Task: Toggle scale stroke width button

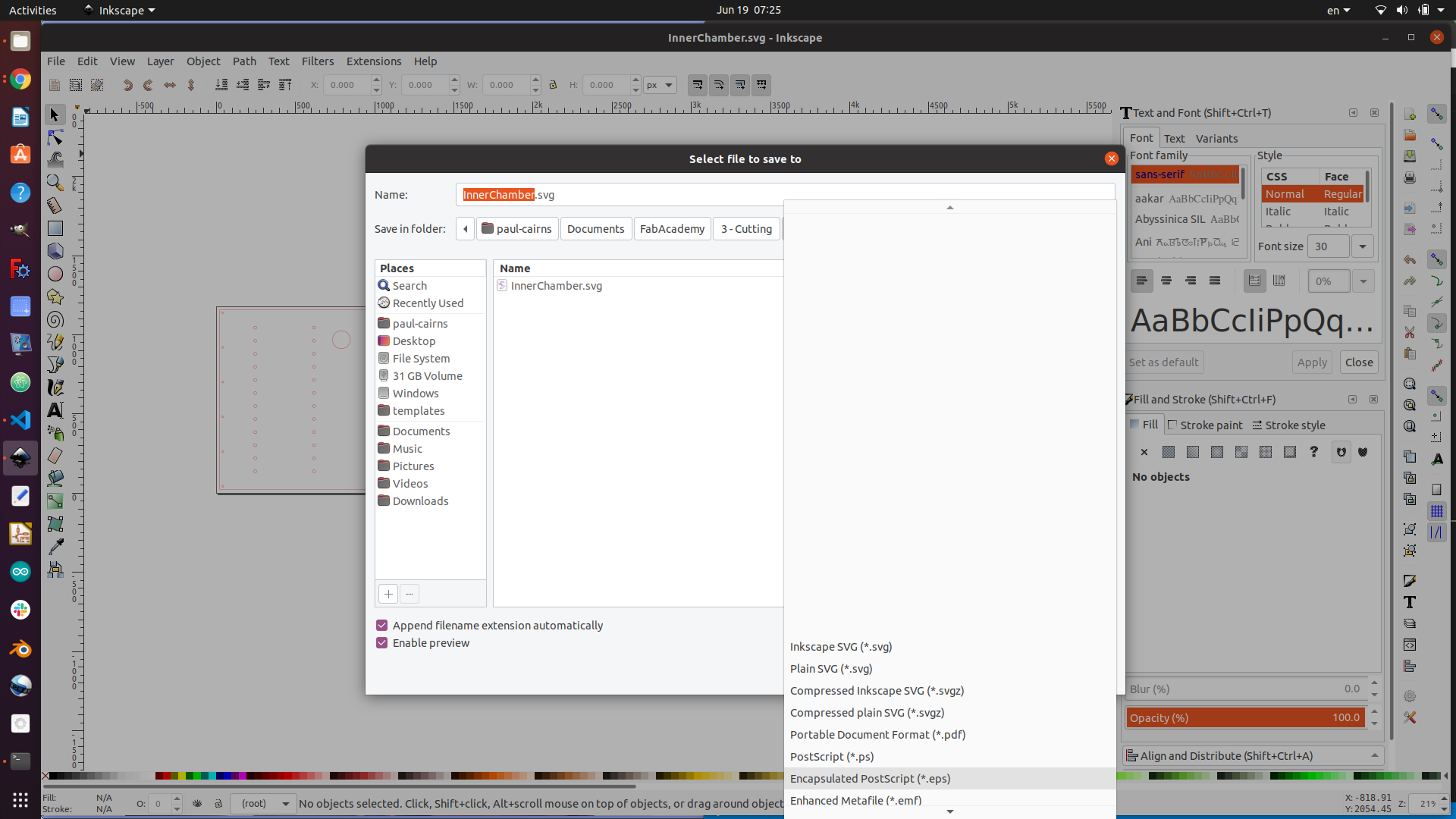Action: 698,85
